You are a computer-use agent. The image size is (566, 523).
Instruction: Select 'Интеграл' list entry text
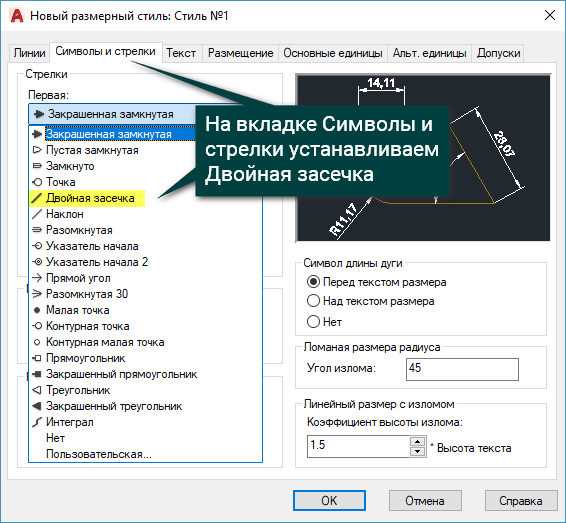[70, 422]
